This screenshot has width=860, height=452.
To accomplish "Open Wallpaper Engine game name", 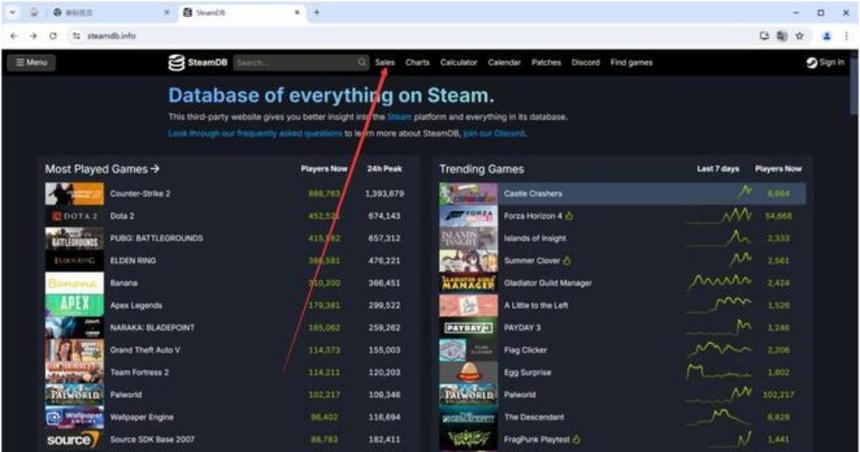I will tap(142, 417).
